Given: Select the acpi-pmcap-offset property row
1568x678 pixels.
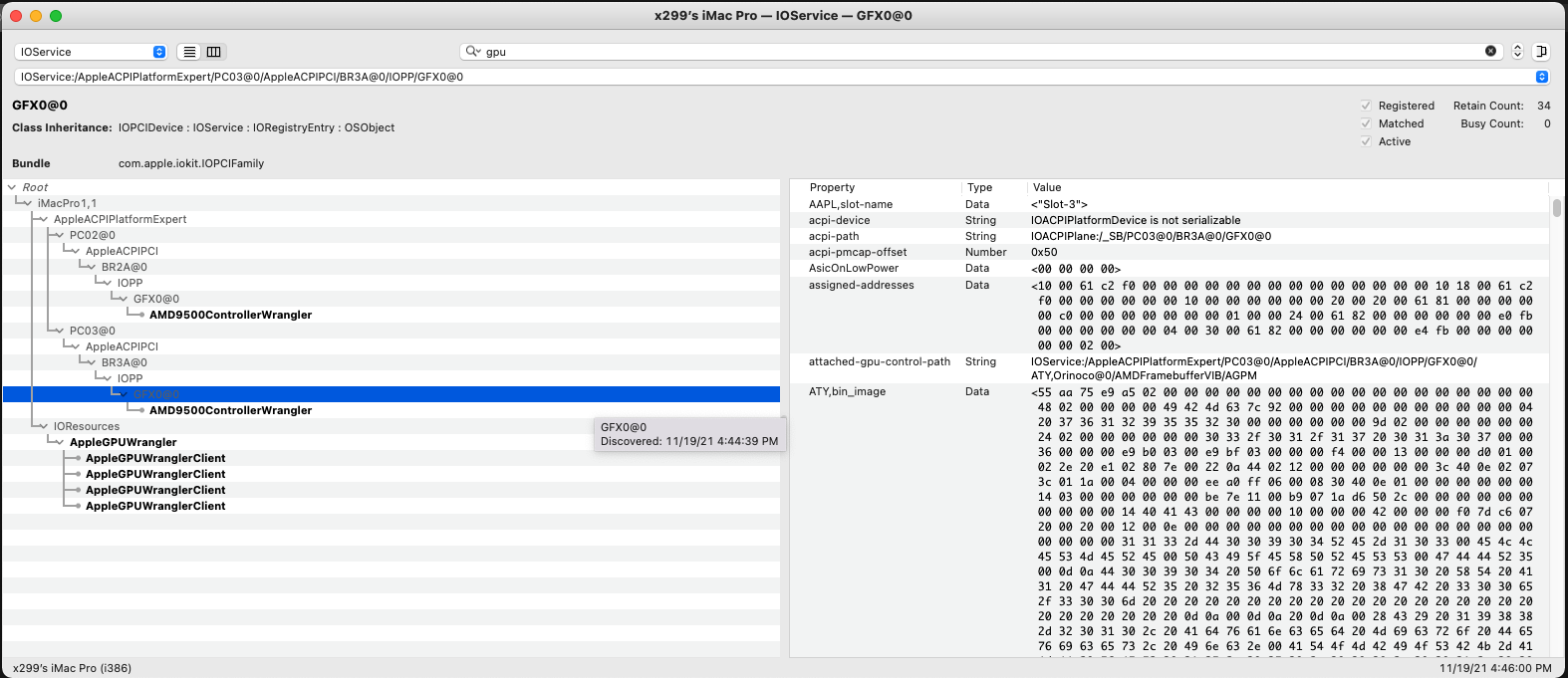Looking at the screenshot, I should (x=1170, y=252).
